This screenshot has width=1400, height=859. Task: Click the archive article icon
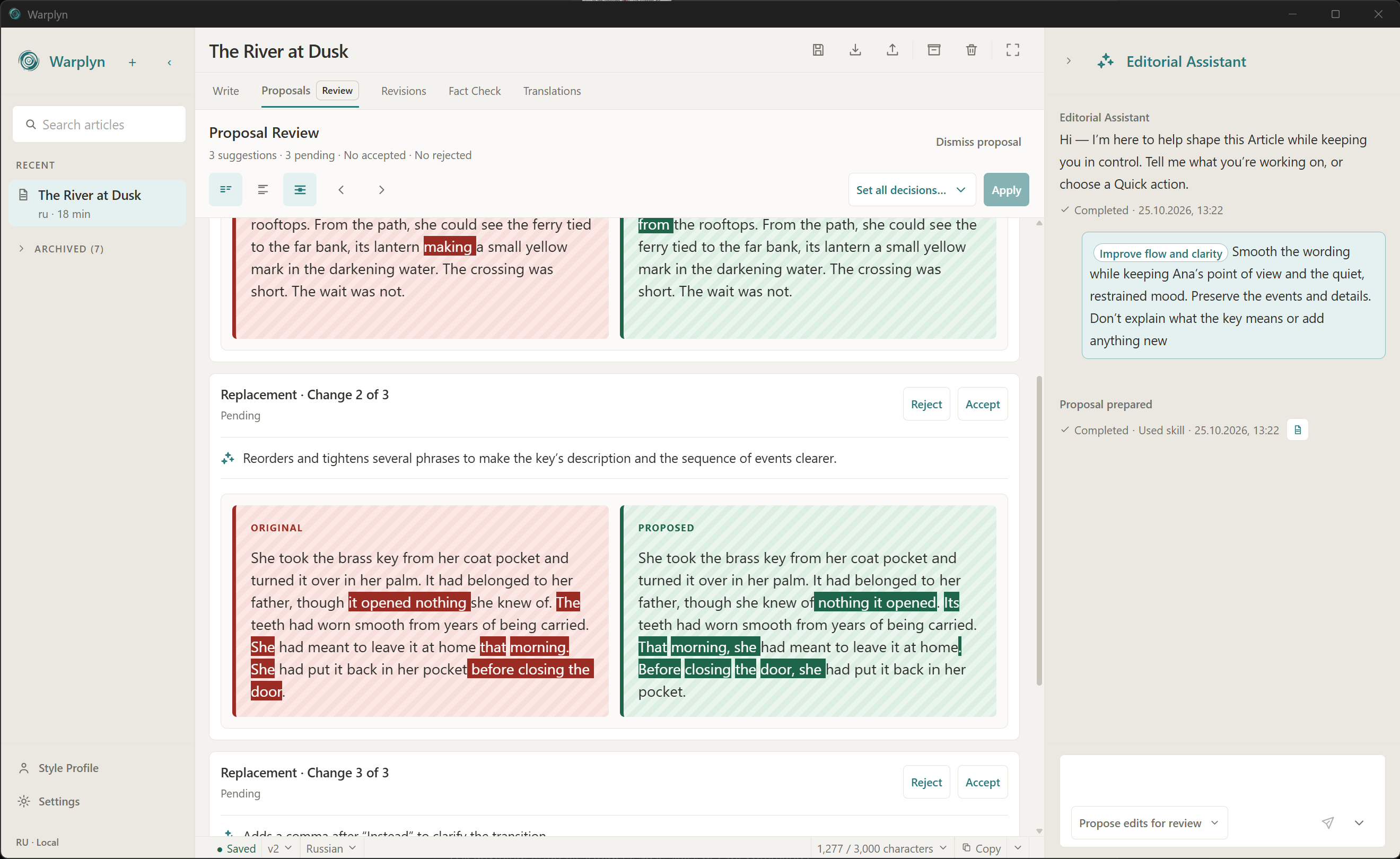[x=933, y=50]
